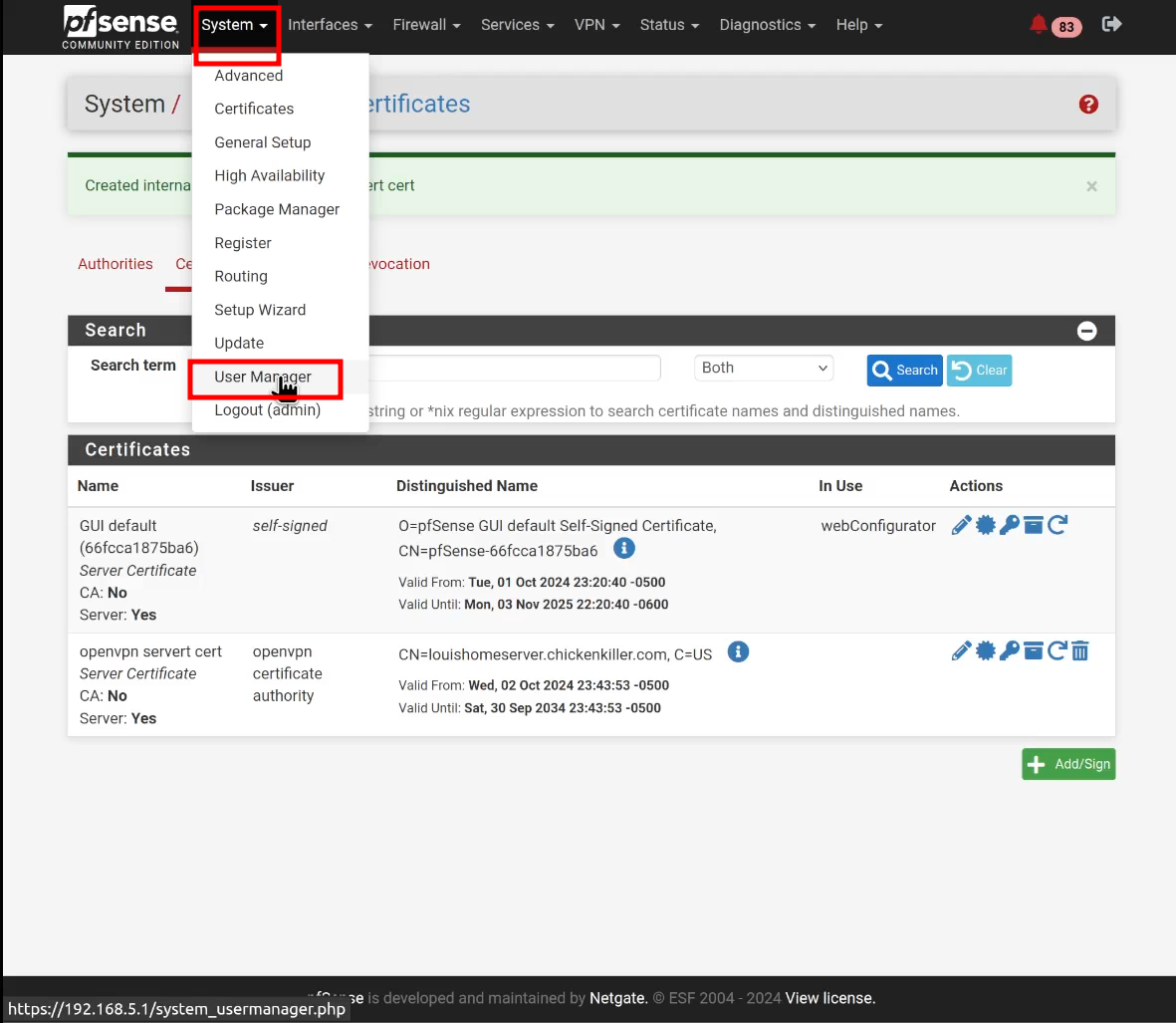
Task: Click CN=louishomeserver.chickenkiller.com distinguished name
Action: click(x=555, y=654)
